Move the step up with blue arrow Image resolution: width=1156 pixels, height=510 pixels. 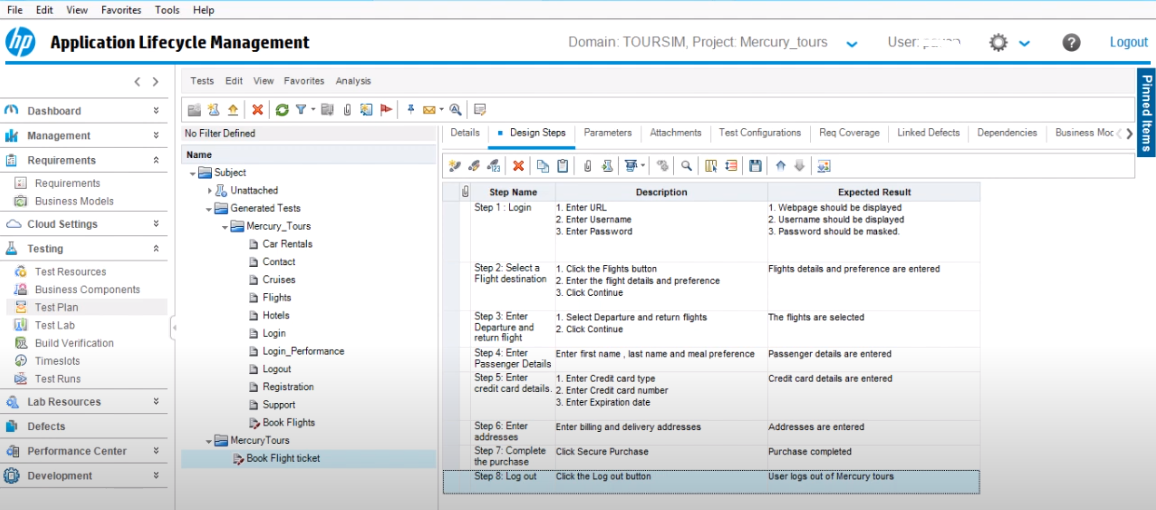[x=781, y=166]
